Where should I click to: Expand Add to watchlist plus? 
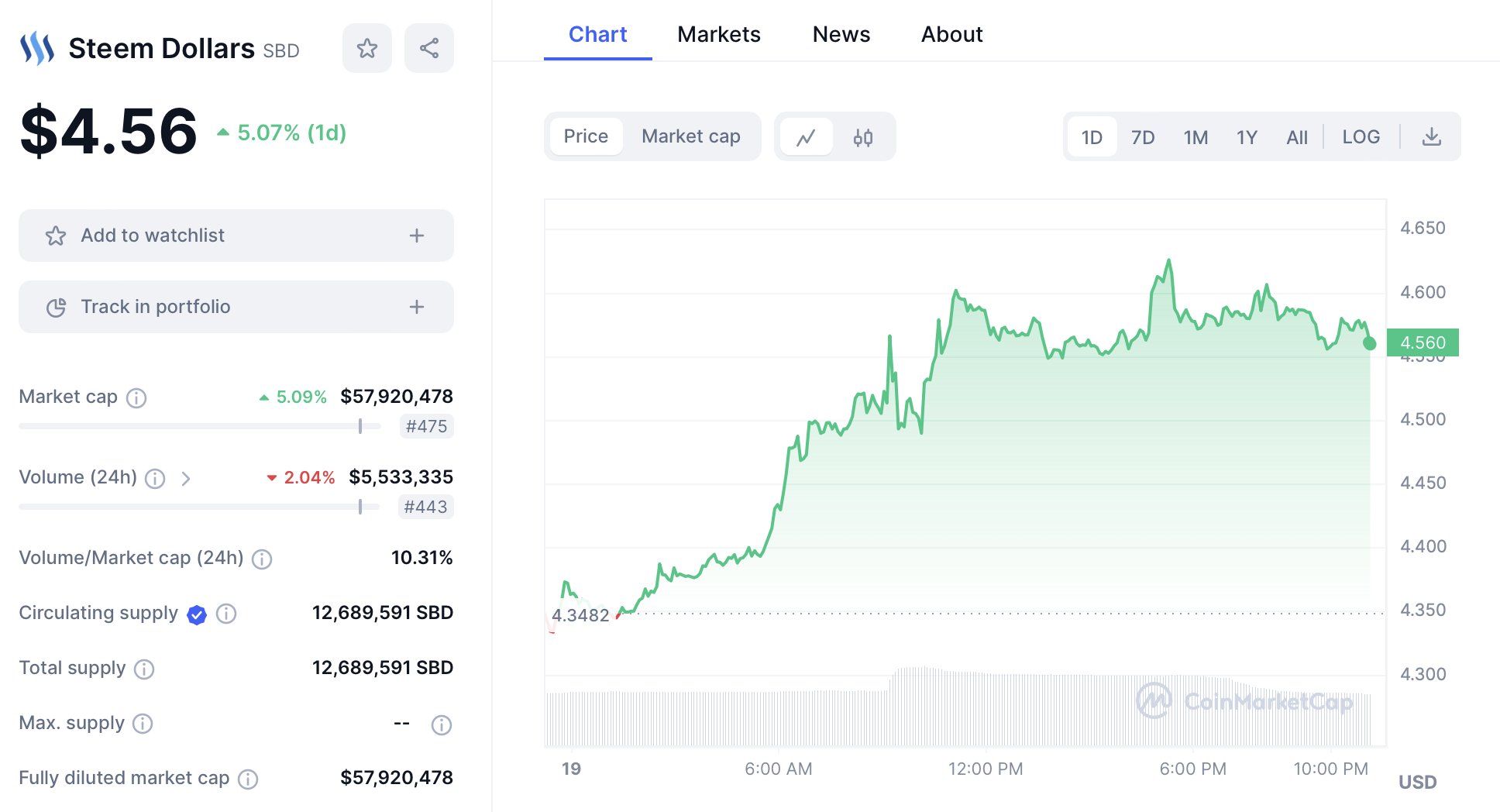(x=417, y=236)
